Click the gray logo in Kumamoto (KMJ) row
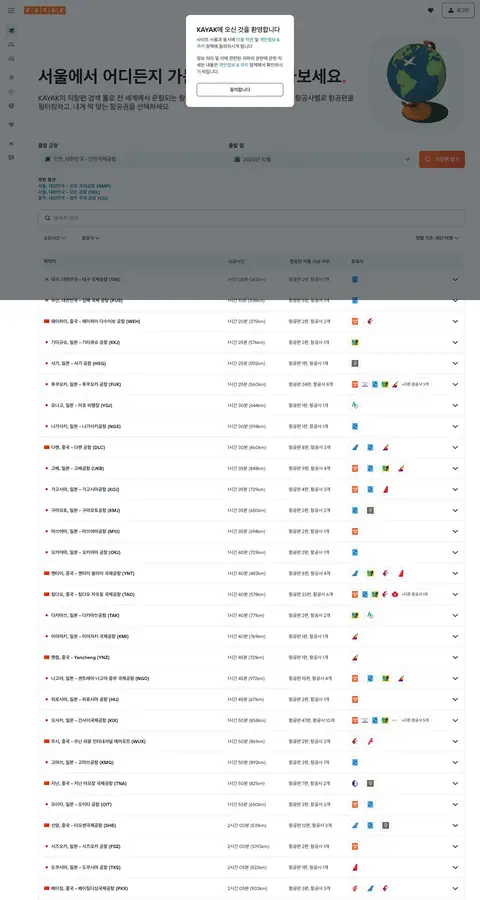 (370, 510)
